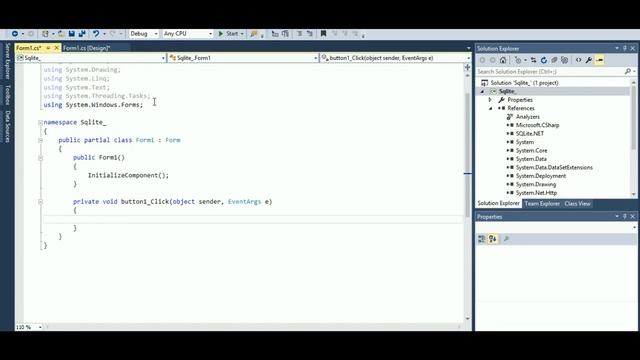Viewport: 640px width, 360px height.
Task: Click the uncomment lines toolbar icon
Action: [309, 34]
